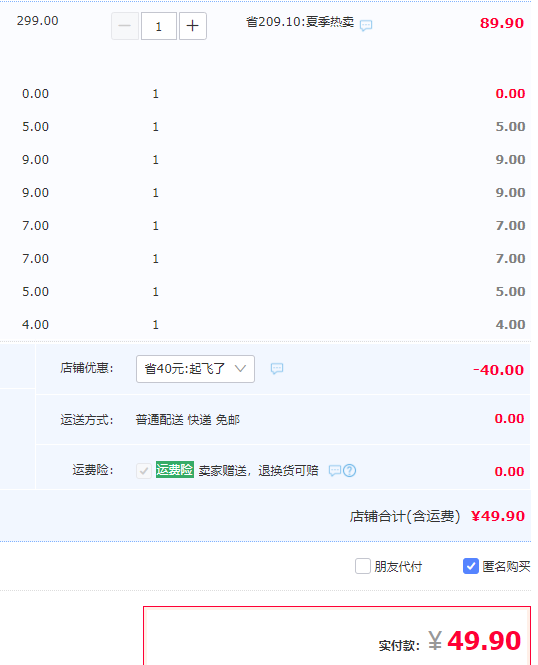Click the 实付款 ¥49.90 final amount
The width and height of the screenshot is (538, 665).
click(450, 641)
